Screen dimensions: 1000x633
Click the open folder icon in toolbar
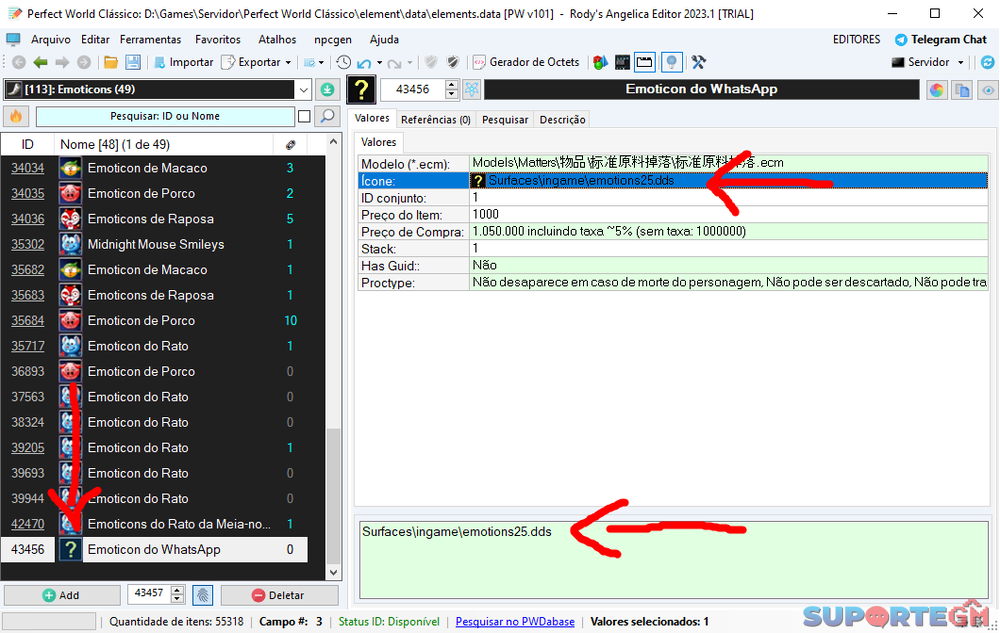(x=110, y=62)
